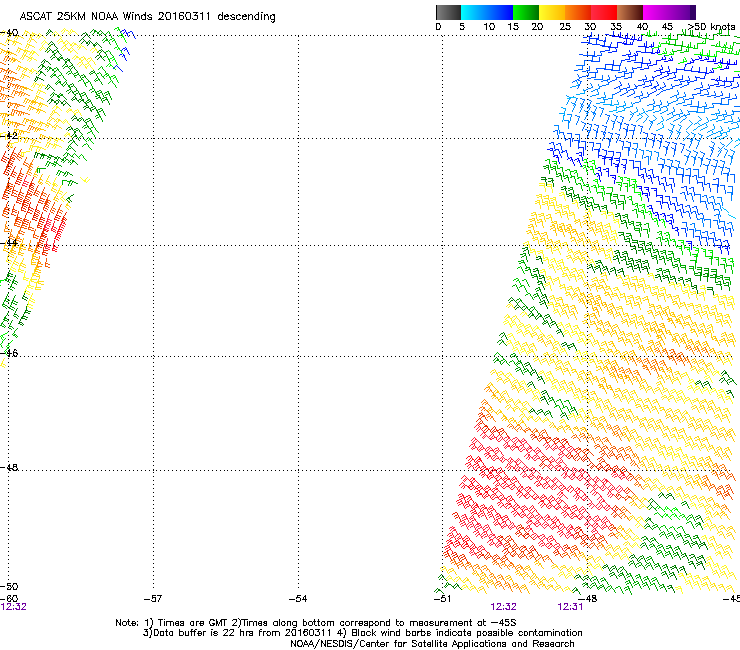740x650 pixels.
Task: Click the legend label '25'
Action: coord(565,27)
